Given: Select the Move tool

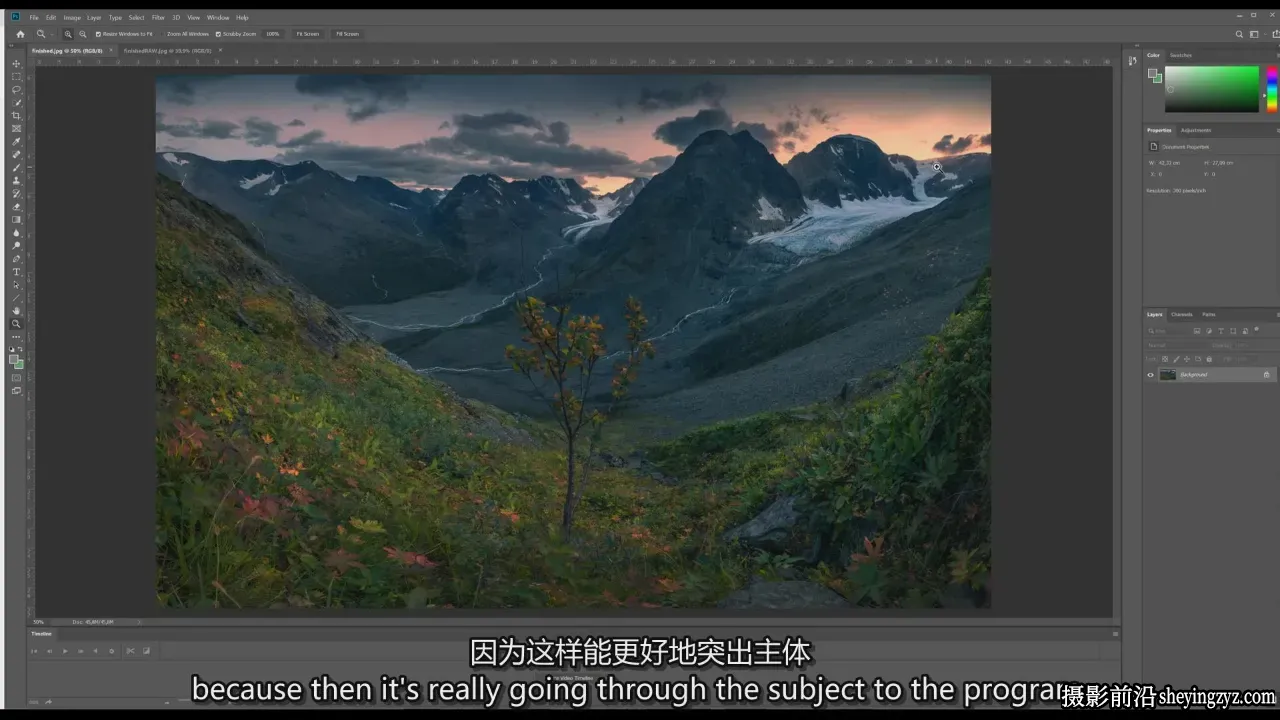Looking at the screenshot, I should (x=16, y=64).
